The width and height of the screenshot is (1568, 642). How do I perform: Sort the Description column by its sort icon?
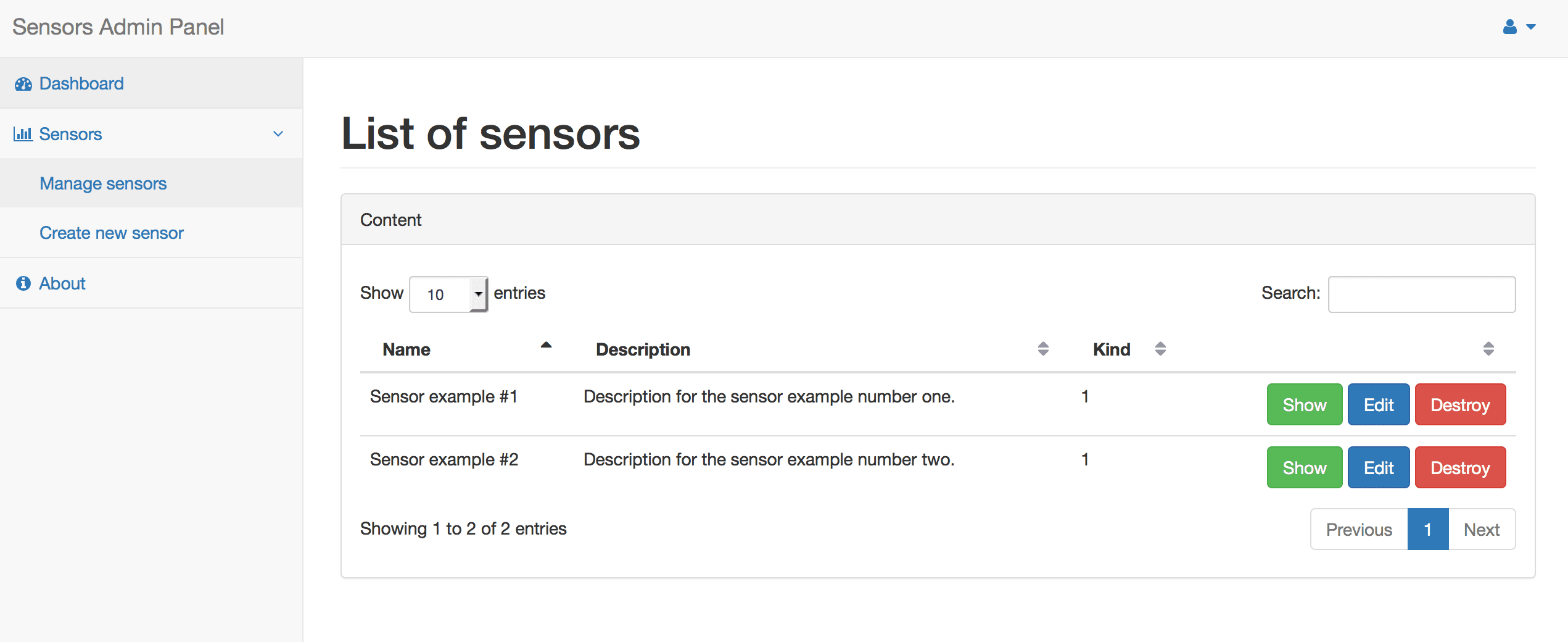coord(1042,349)
